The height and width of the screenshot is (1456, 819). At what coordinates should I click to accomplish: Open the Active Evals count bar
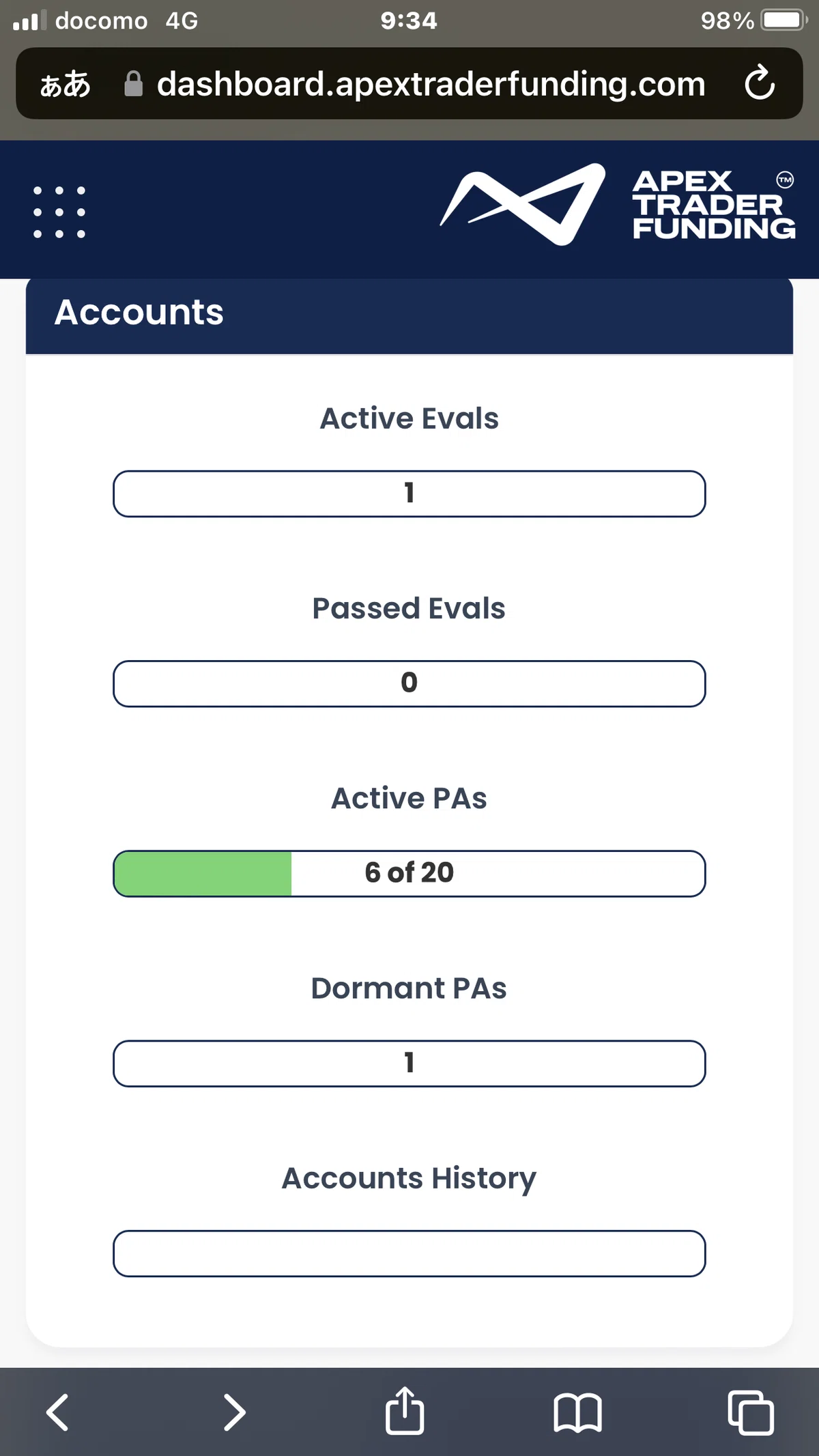(x=409, y=494)
